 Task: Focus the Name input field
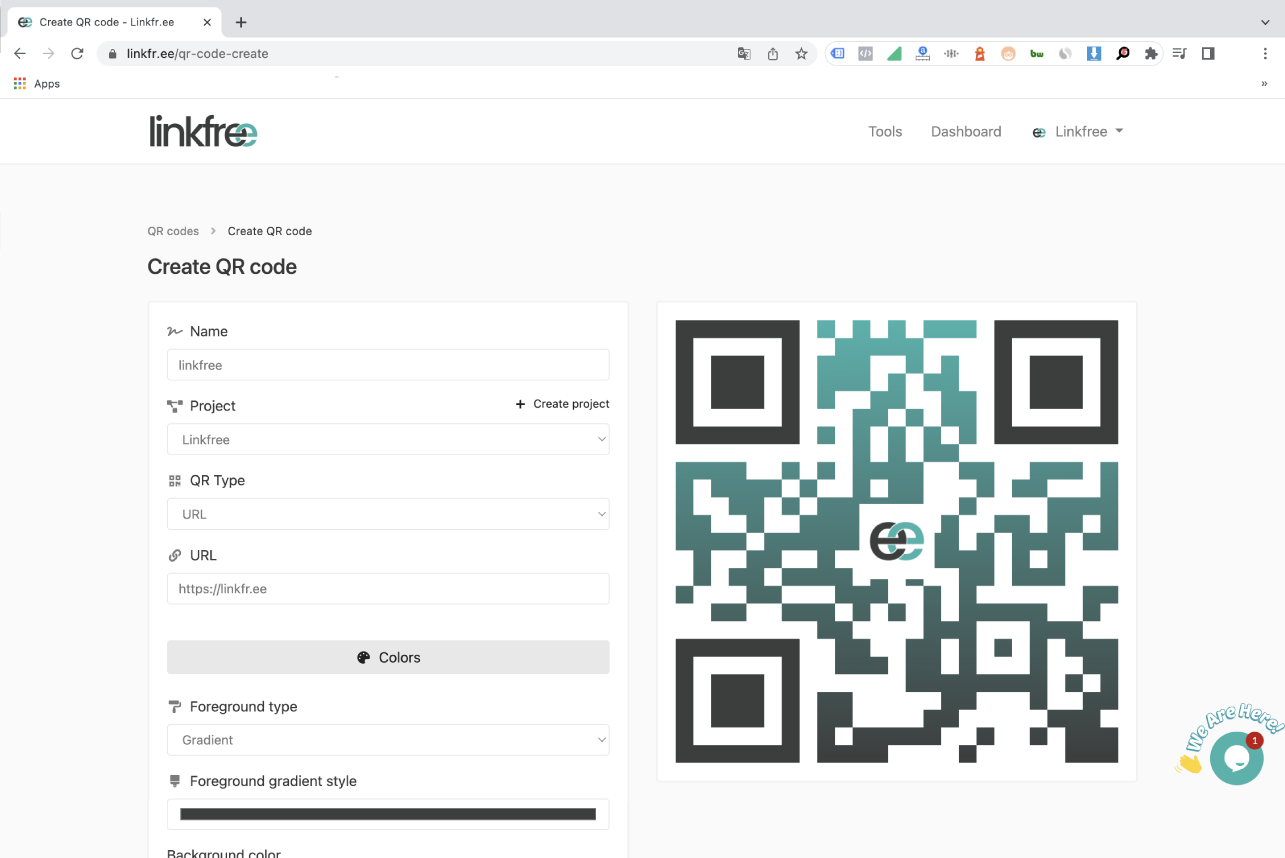click(x=388, y=365)
